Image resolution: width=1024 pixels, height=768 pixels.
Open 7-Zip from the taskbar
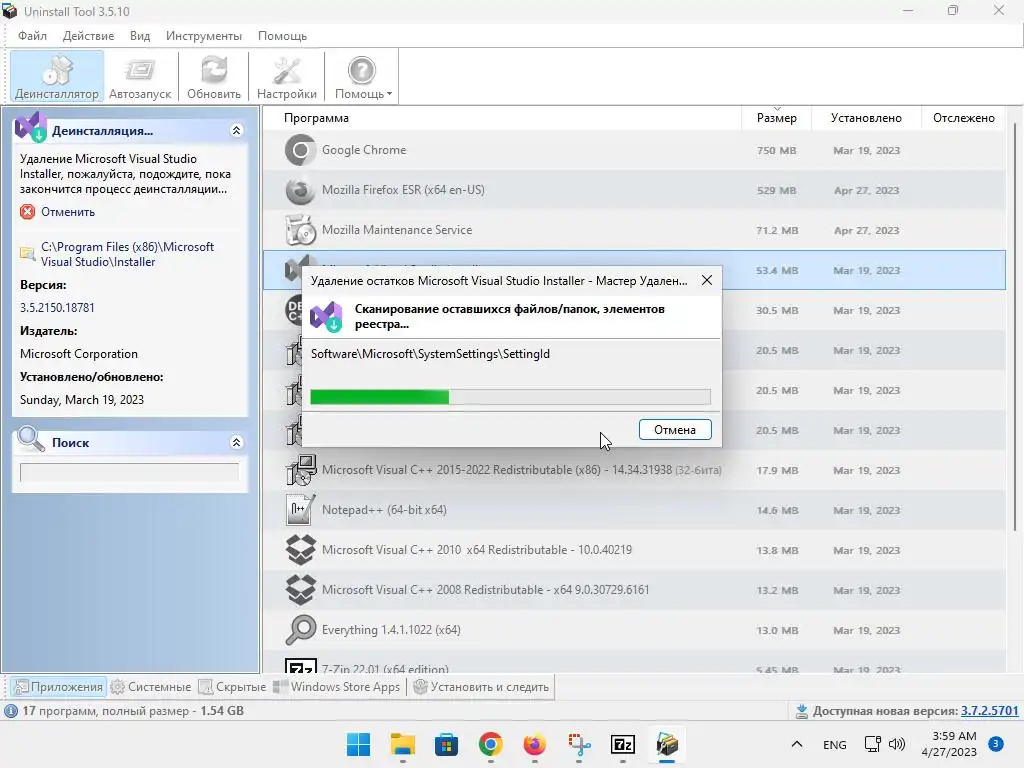pyautogui.click(x=623, y=744)
